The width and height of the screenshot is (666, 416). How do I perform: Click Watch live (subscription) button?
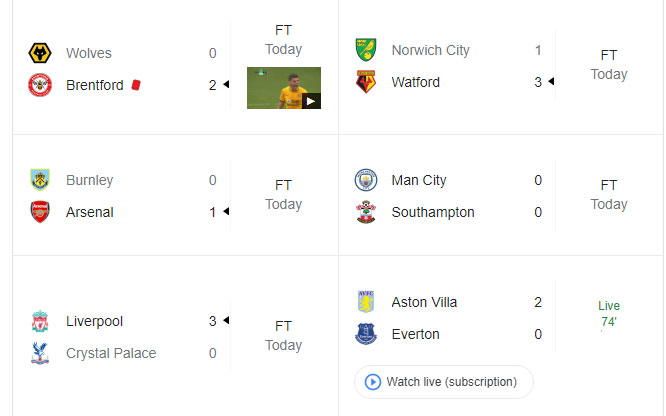coord(443,382)
